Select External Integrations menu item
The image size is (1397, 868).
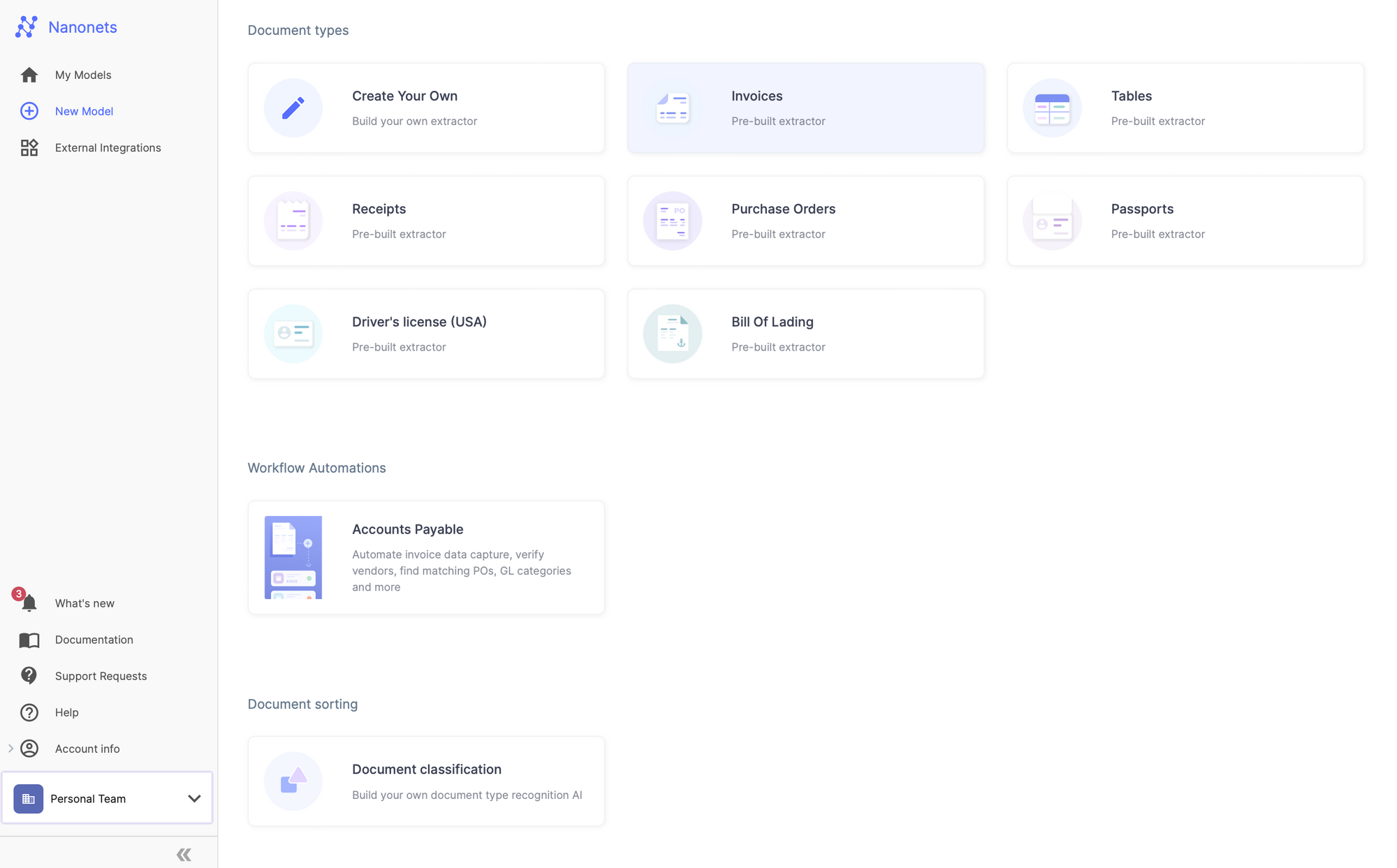(x=108, y=147)
